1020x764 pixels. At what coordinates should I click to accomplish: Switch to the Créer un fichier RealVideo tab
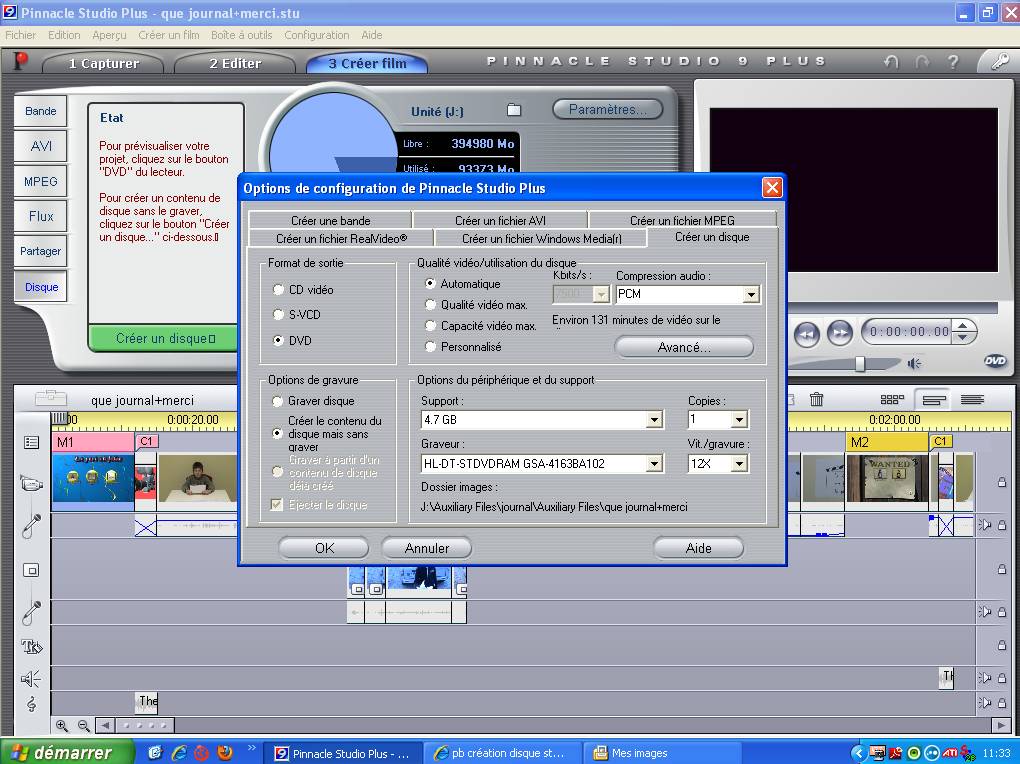[342, 239]
